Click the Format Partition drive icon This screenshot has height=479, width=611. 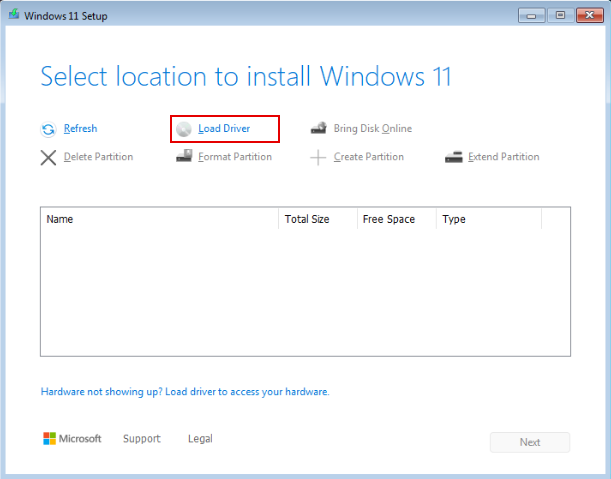[184, 157]
